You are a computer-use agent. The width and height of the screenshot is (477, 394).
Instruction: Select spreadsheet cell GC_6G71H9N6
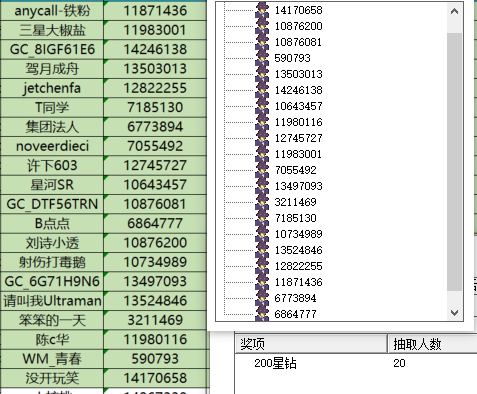[x=52, y=281]
